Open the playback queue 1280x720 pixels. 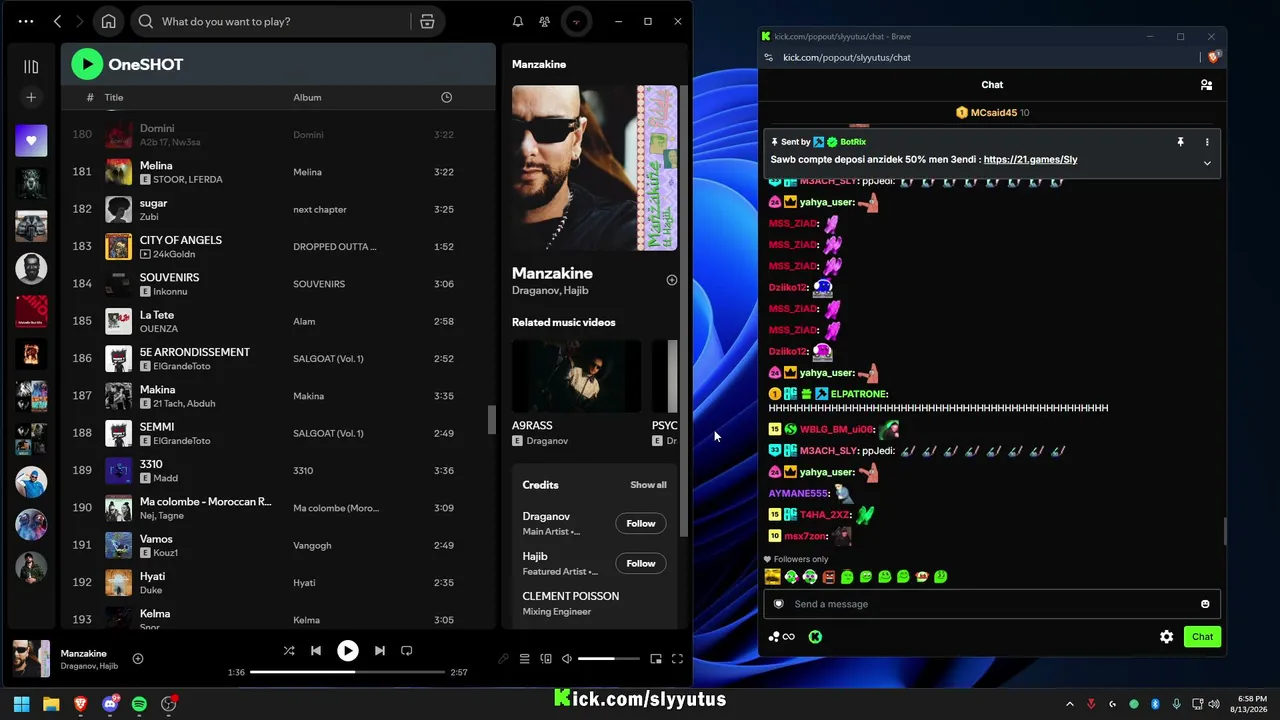524,659
